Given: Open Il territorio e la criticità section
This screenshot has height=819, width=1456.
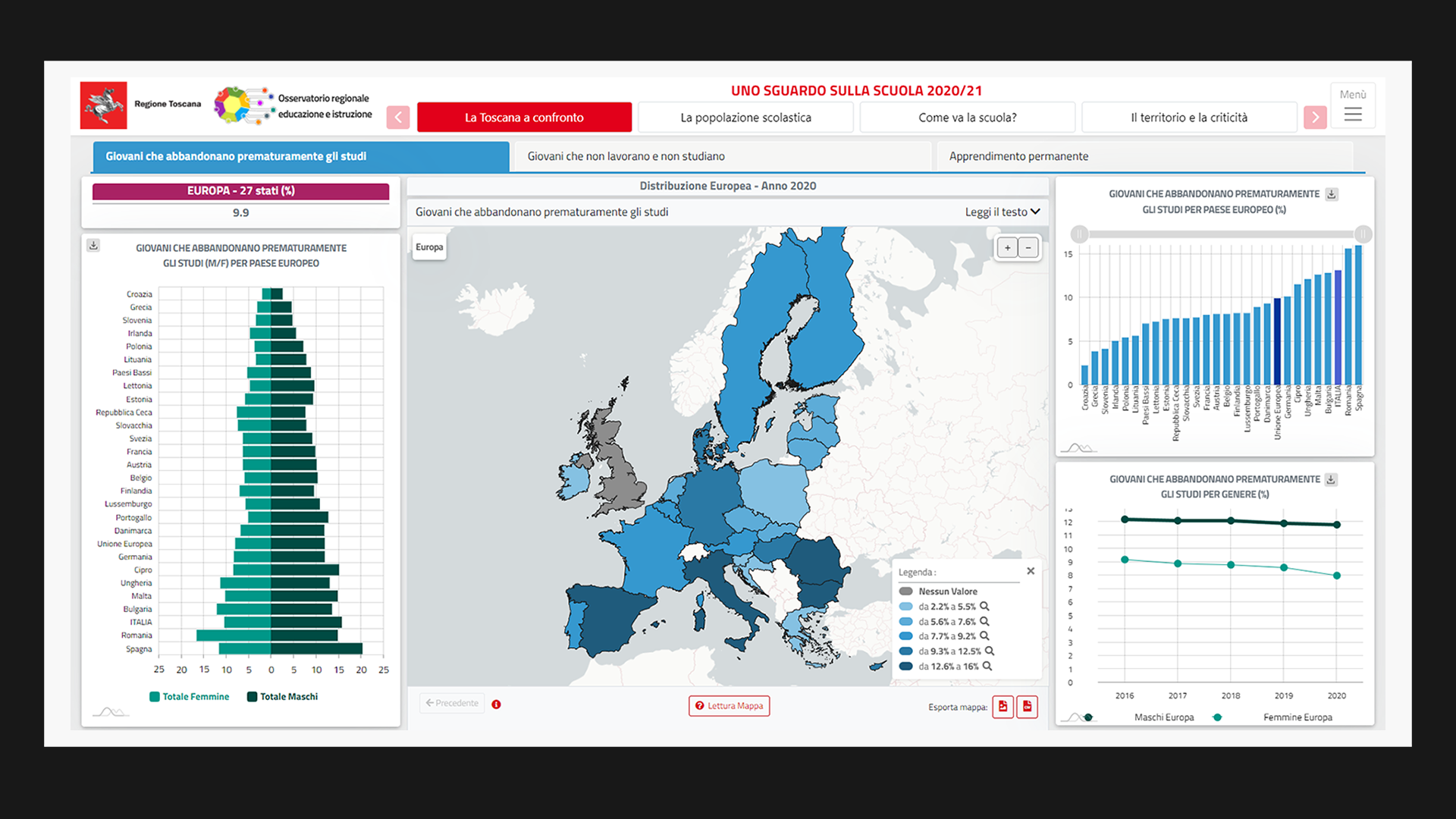Looking at the screenshot, I should [x=1188, y=118].
